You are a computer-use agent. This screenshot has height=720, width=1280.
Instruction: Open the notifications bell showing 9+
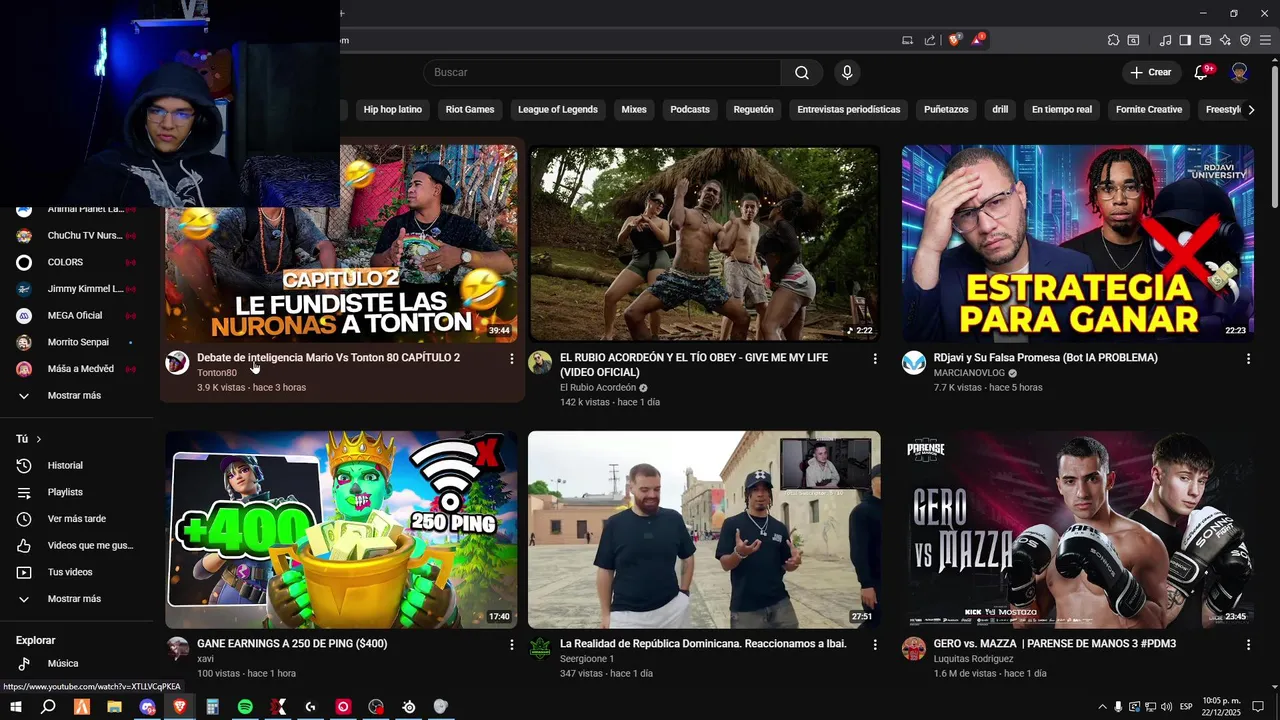[x=1202, y=72]
